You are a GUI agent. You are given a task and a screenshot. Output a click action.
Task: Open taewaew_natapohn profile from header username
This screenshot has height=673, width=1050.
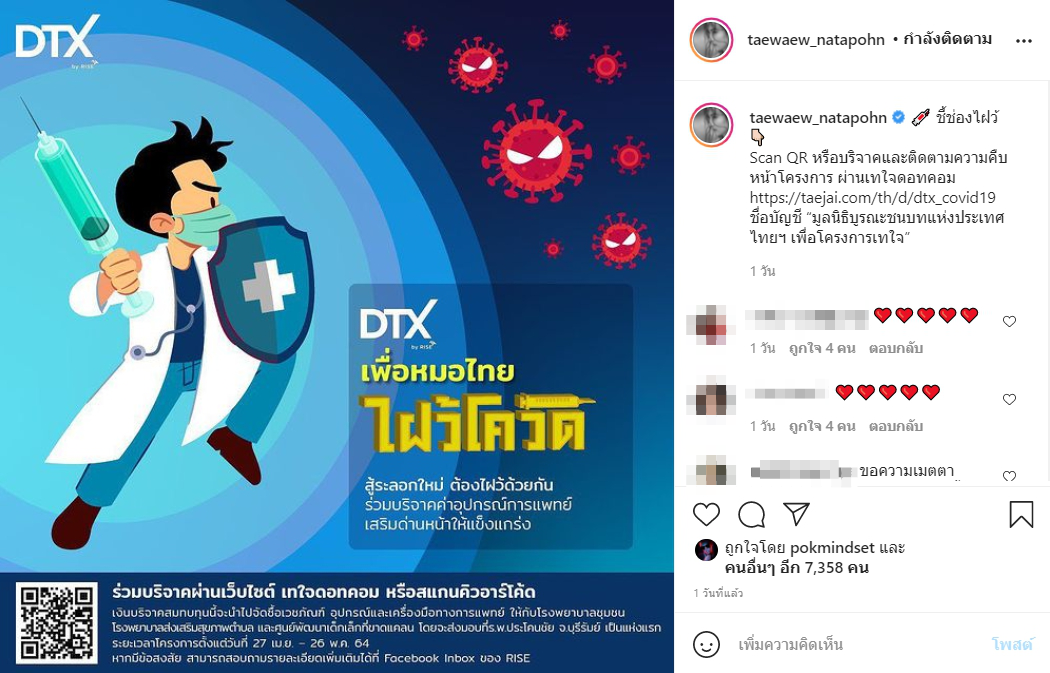(x=816, y=40)
